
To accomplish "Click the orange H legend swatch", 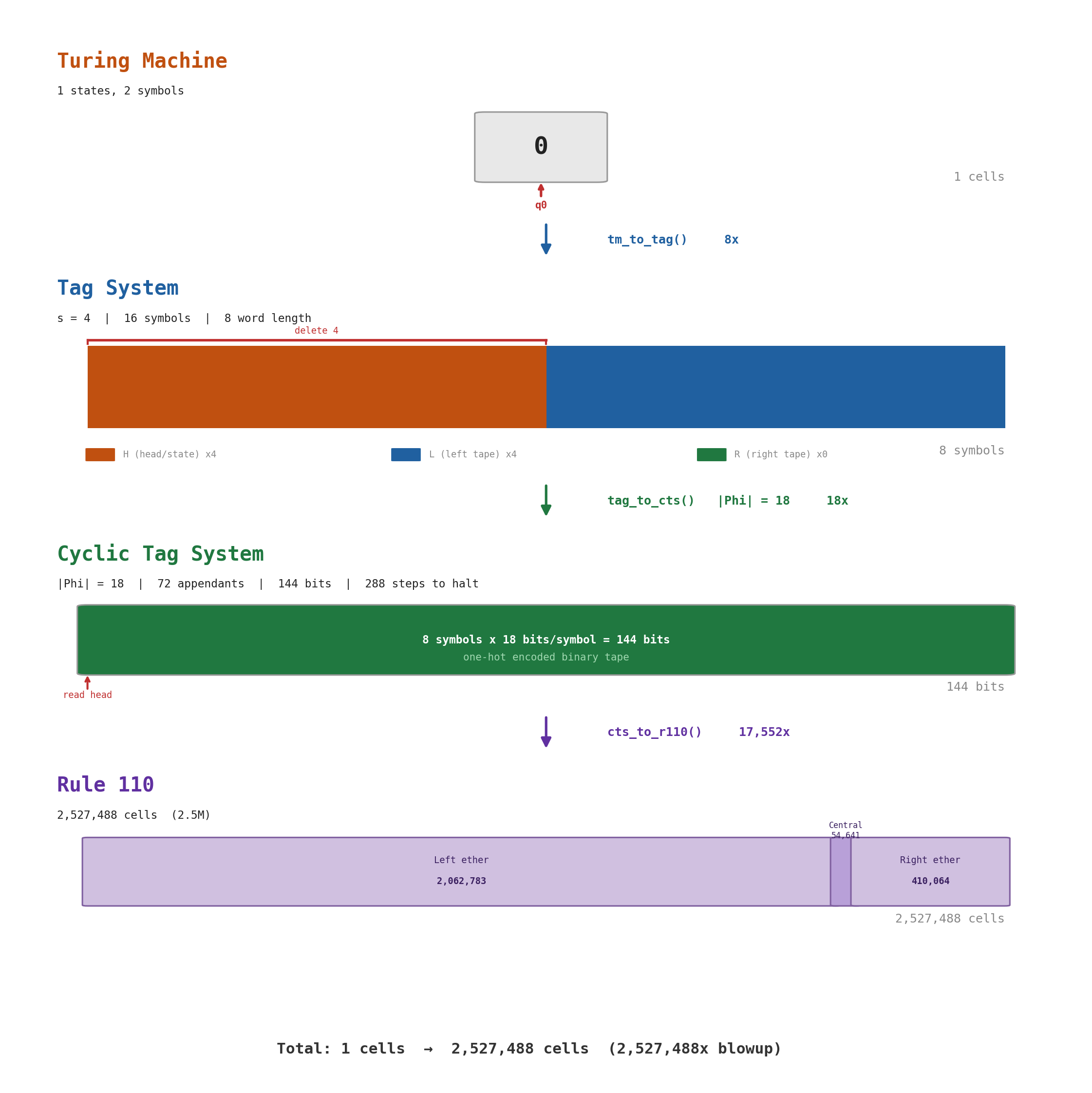I will (x=100, y=454).
